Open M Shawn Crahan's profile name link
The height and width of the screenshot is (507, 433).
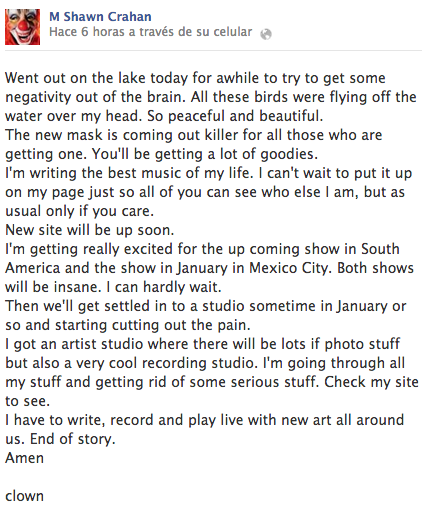click(x=100, y=16)
